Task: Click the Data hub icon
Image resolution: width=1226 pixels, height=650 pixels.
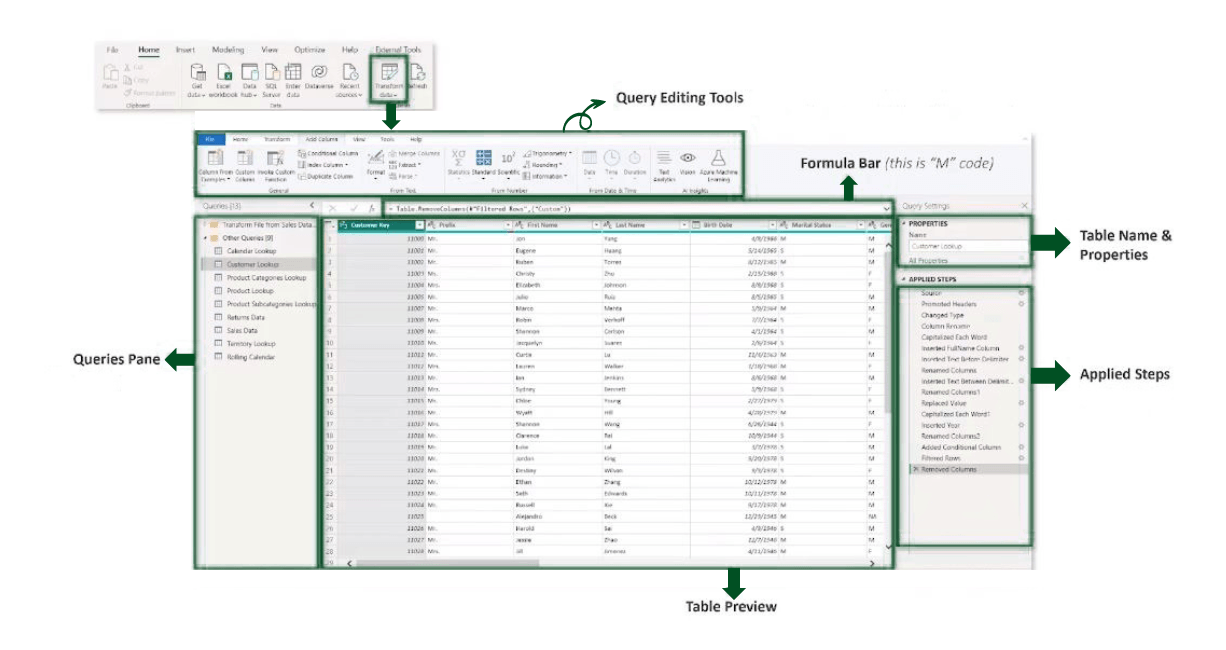Action: (x=249, y=72)
